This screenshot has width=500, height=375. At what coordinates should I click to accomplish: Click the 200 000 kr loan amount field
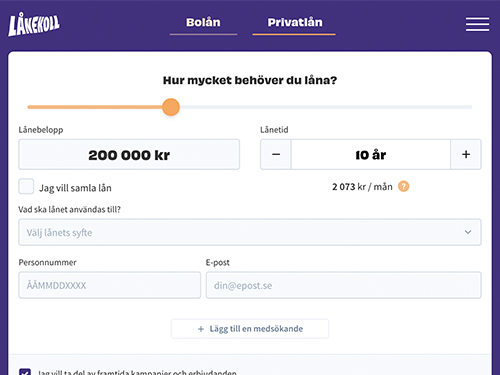[129, 155]
